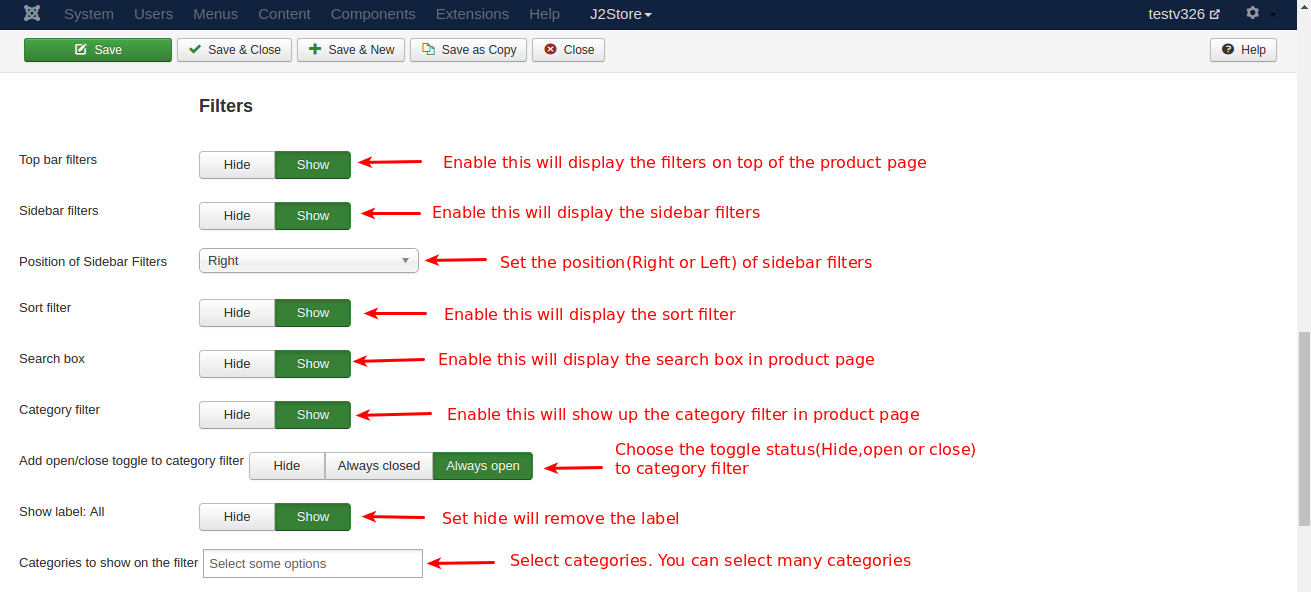Screen dimensions: 1311x592
Task: Click the Save button
Action: 98,50
